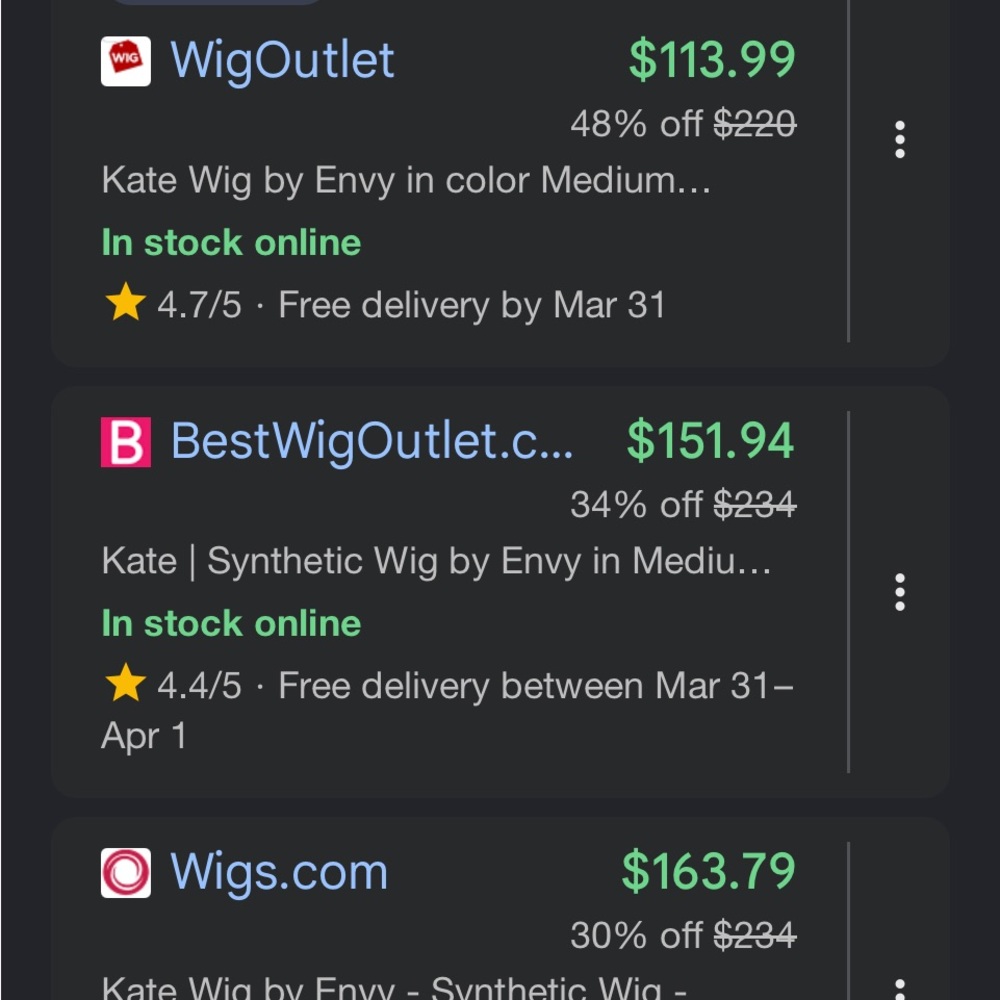Screen dimensions: 1000x1000
Task: Open the Wigs.com store link
Action: point(279,872)
